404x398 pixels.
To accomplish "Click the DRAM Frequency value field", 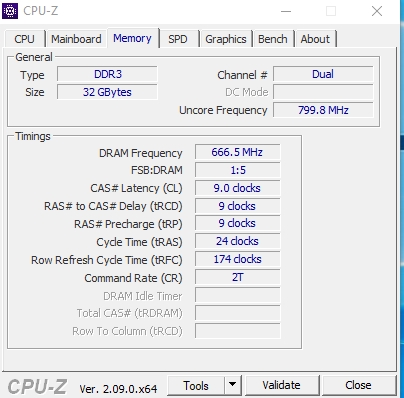I will pos(238,152).
